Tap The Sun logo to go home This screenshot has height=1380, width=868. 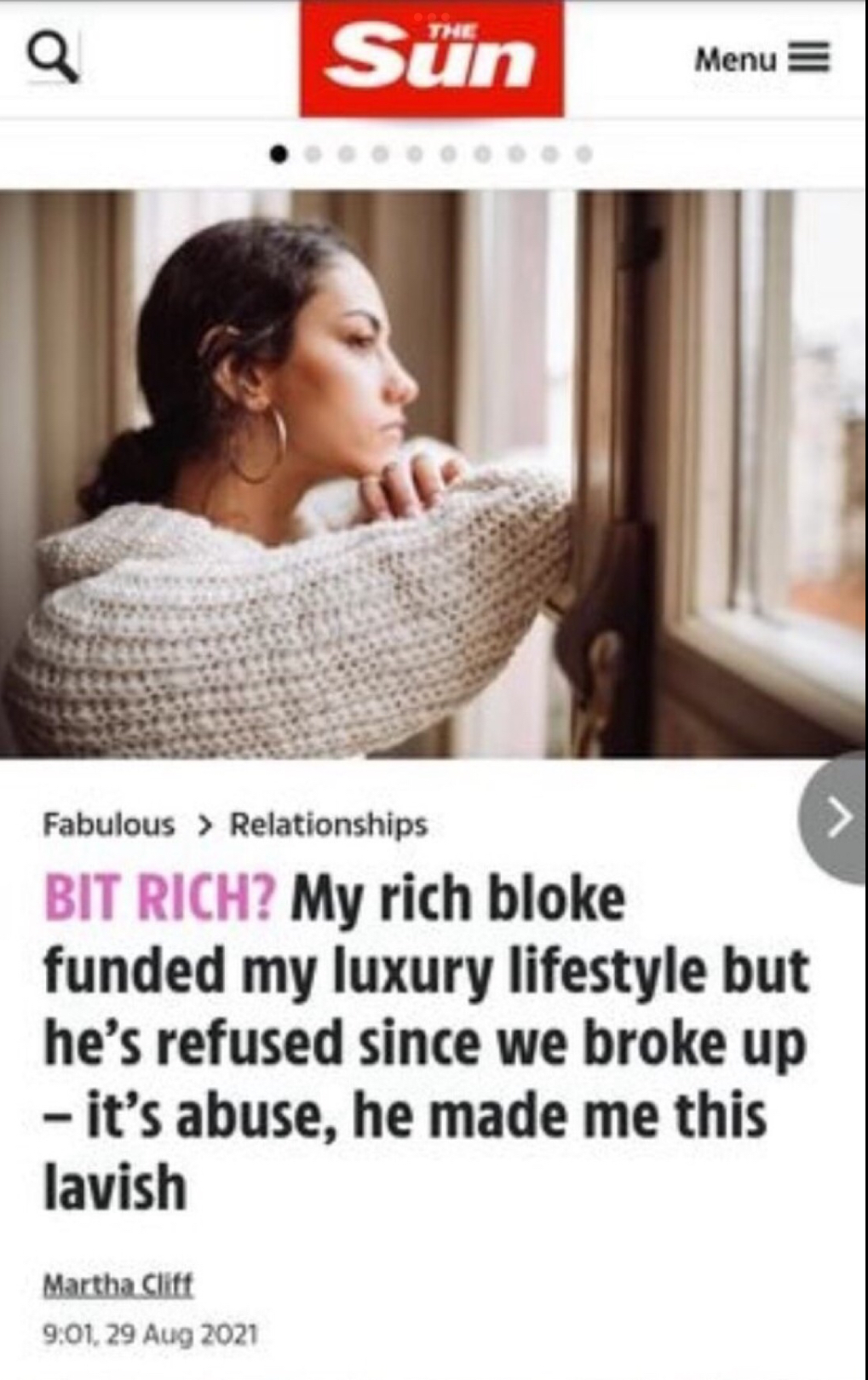[431, 58]
